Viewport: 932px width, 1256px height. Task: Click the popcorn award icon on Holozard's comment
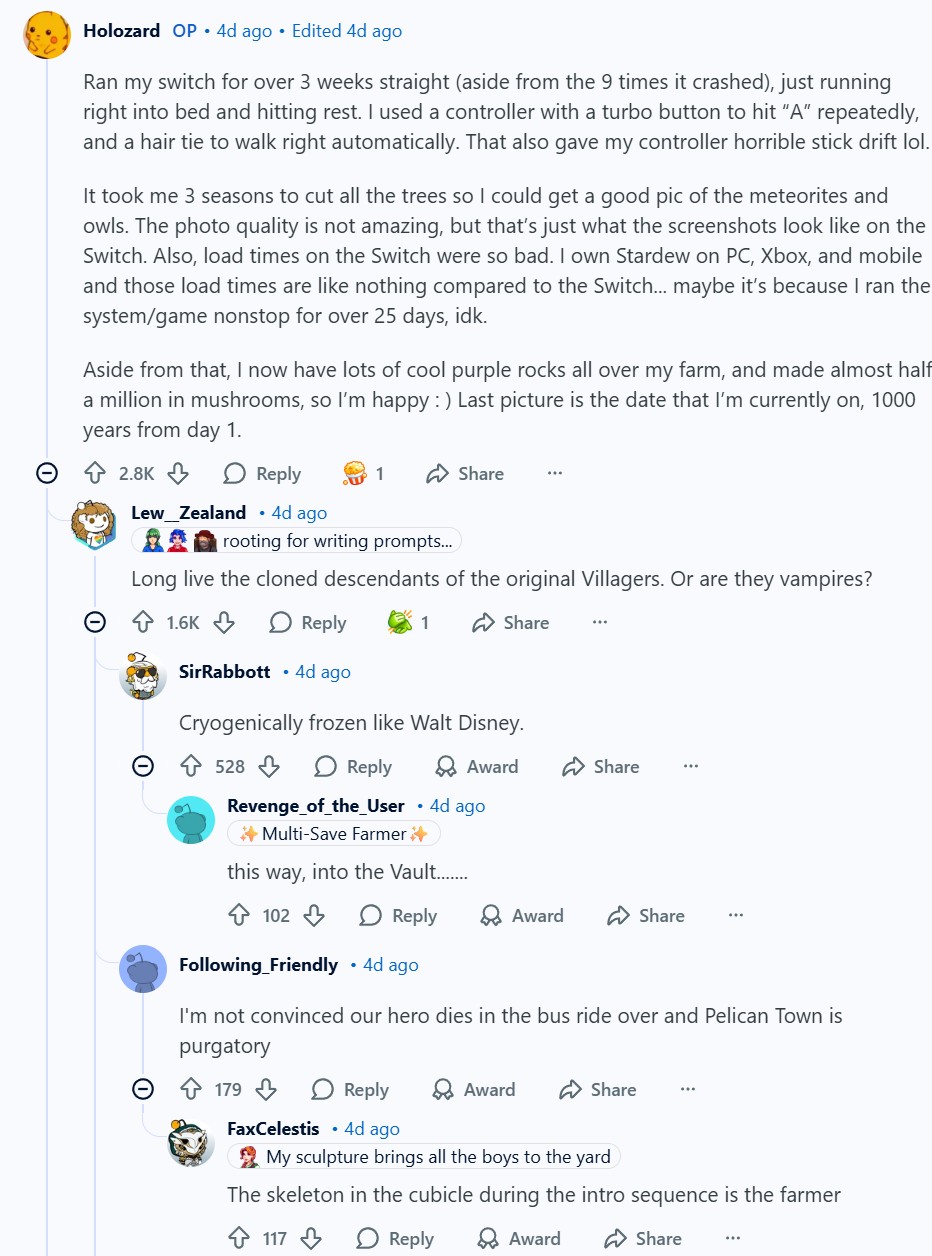click(355, 474)
